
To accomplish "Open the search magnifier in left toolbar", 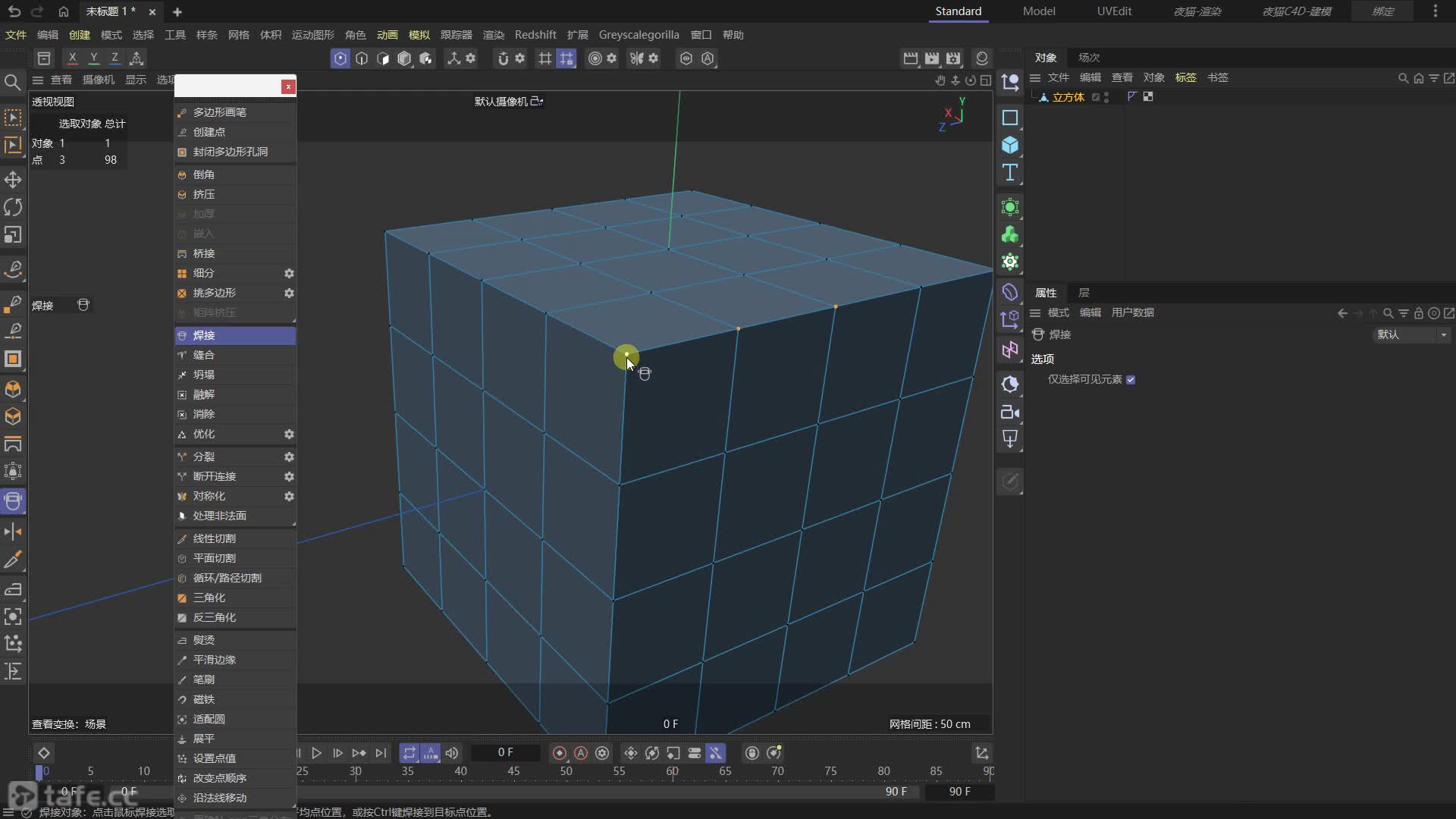I will [12, 82].
